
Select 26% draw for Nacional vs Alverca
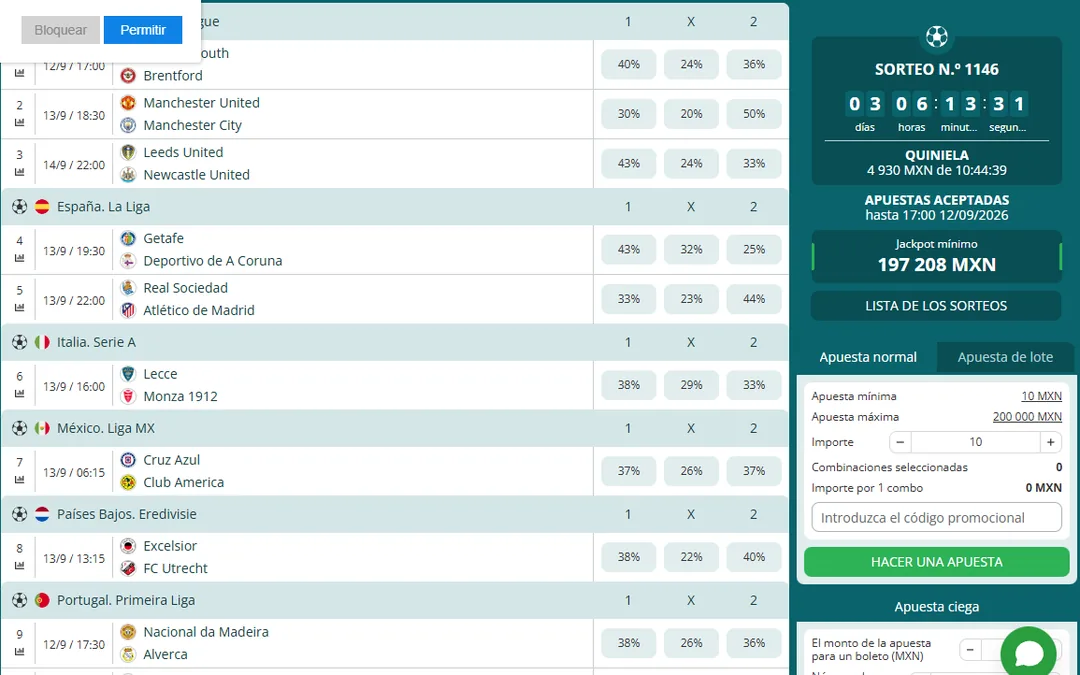pos(691,644)
